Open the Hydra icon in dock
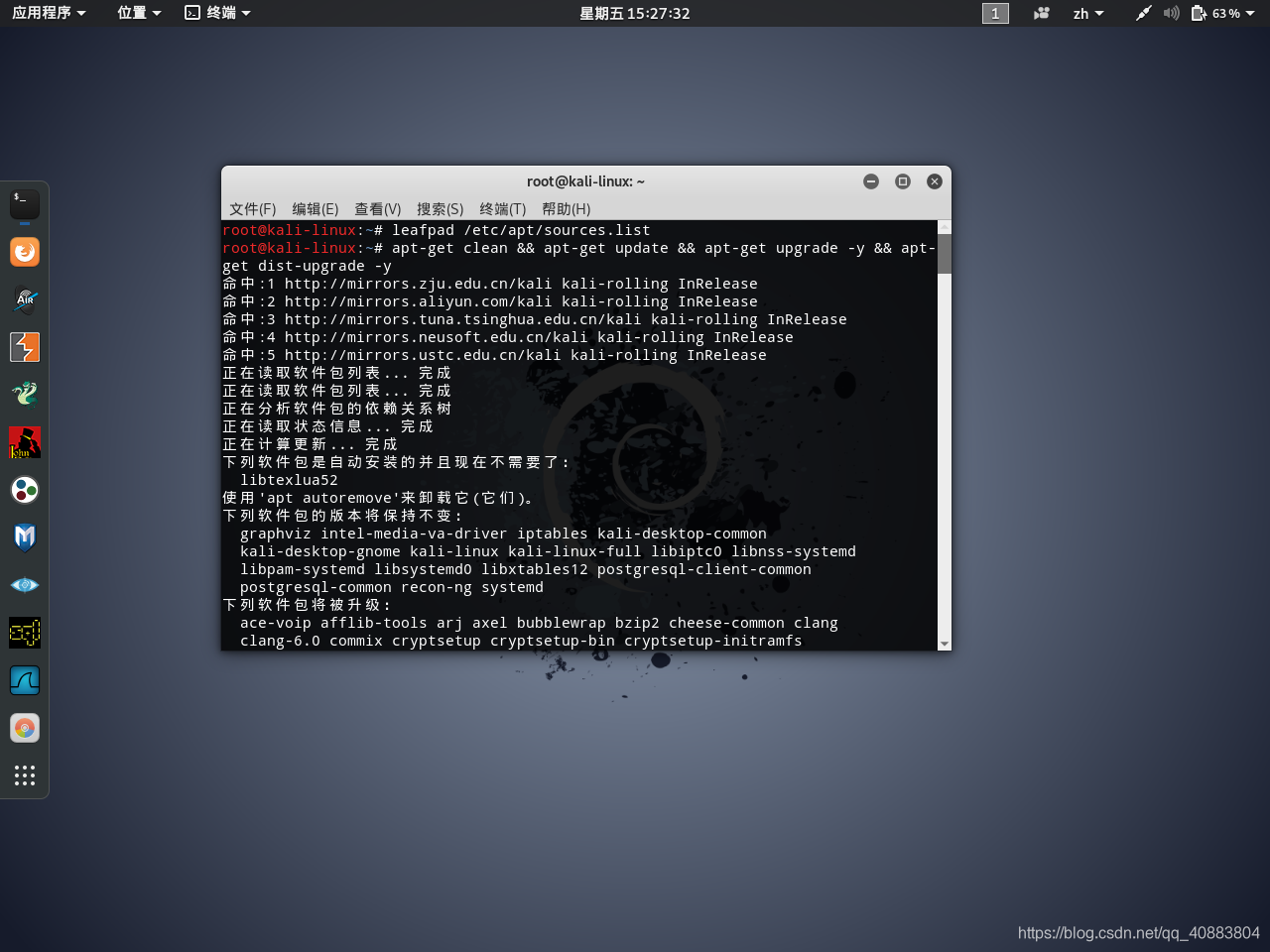Viewport: 1270px width, 952px height. coord(25,395)
